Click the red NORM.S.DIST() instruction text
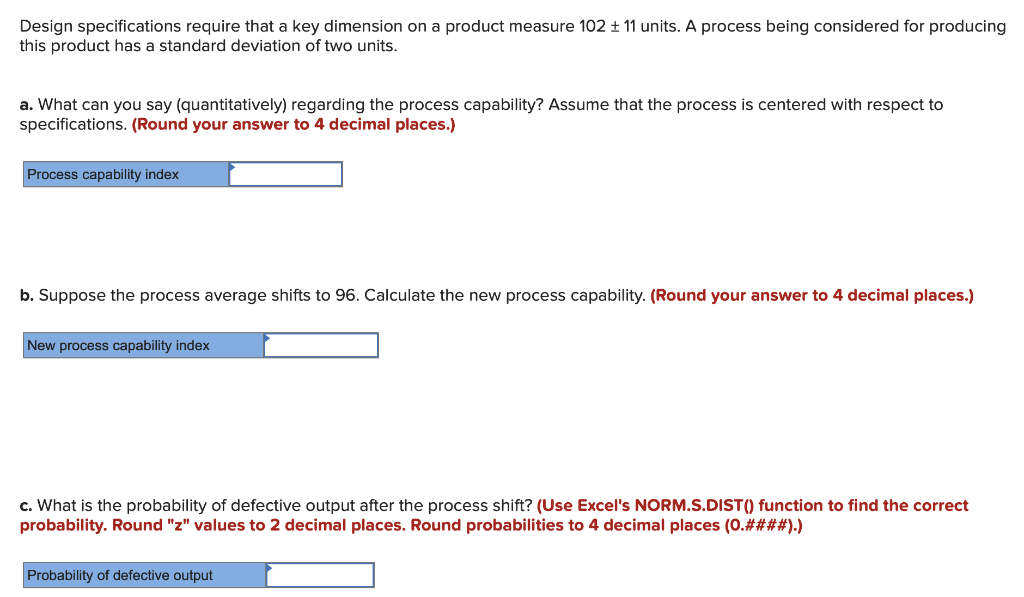Image resolution: width=1024 pixels, height=597 pixels. coord(750,505)
